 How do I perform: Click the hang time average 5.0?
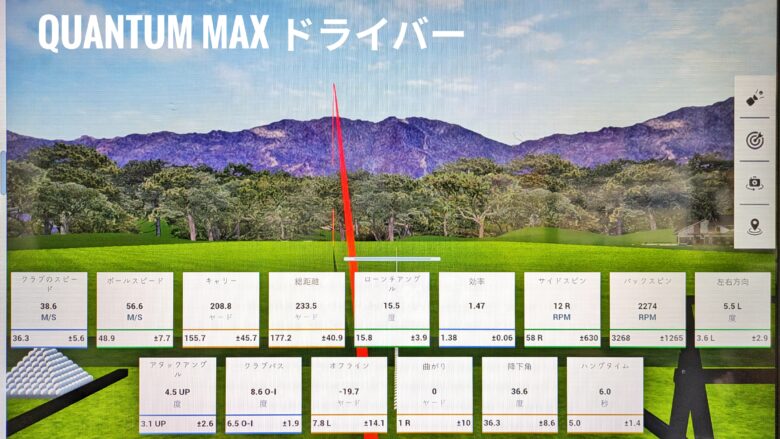[x=575, y=424]
